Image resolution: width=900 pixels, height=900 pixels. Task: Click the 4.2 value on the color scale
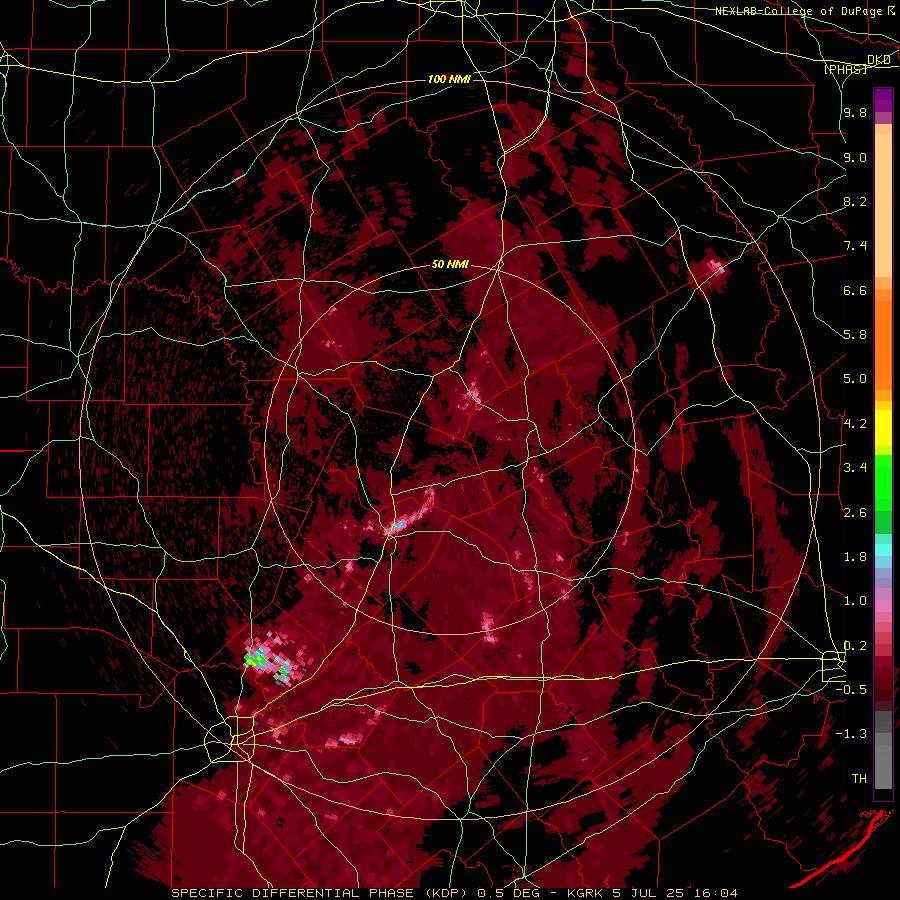click(x=855, y=424)
